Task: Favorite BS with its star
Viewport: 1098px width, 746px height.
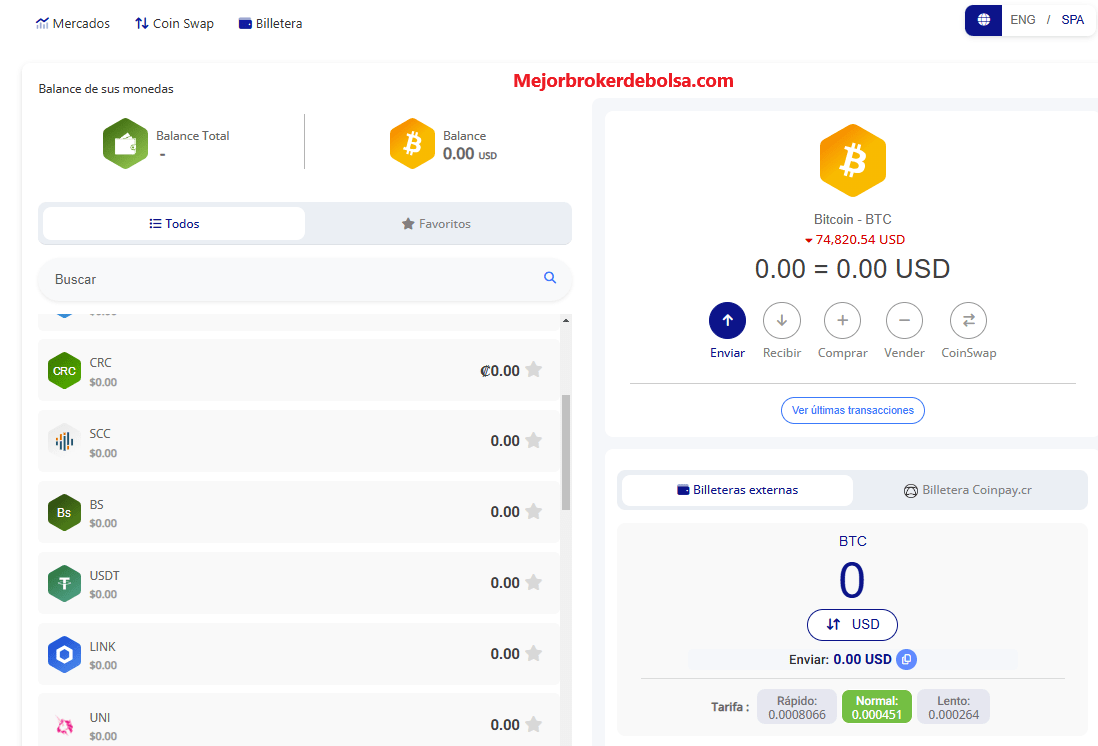Action: pos(534,511)
